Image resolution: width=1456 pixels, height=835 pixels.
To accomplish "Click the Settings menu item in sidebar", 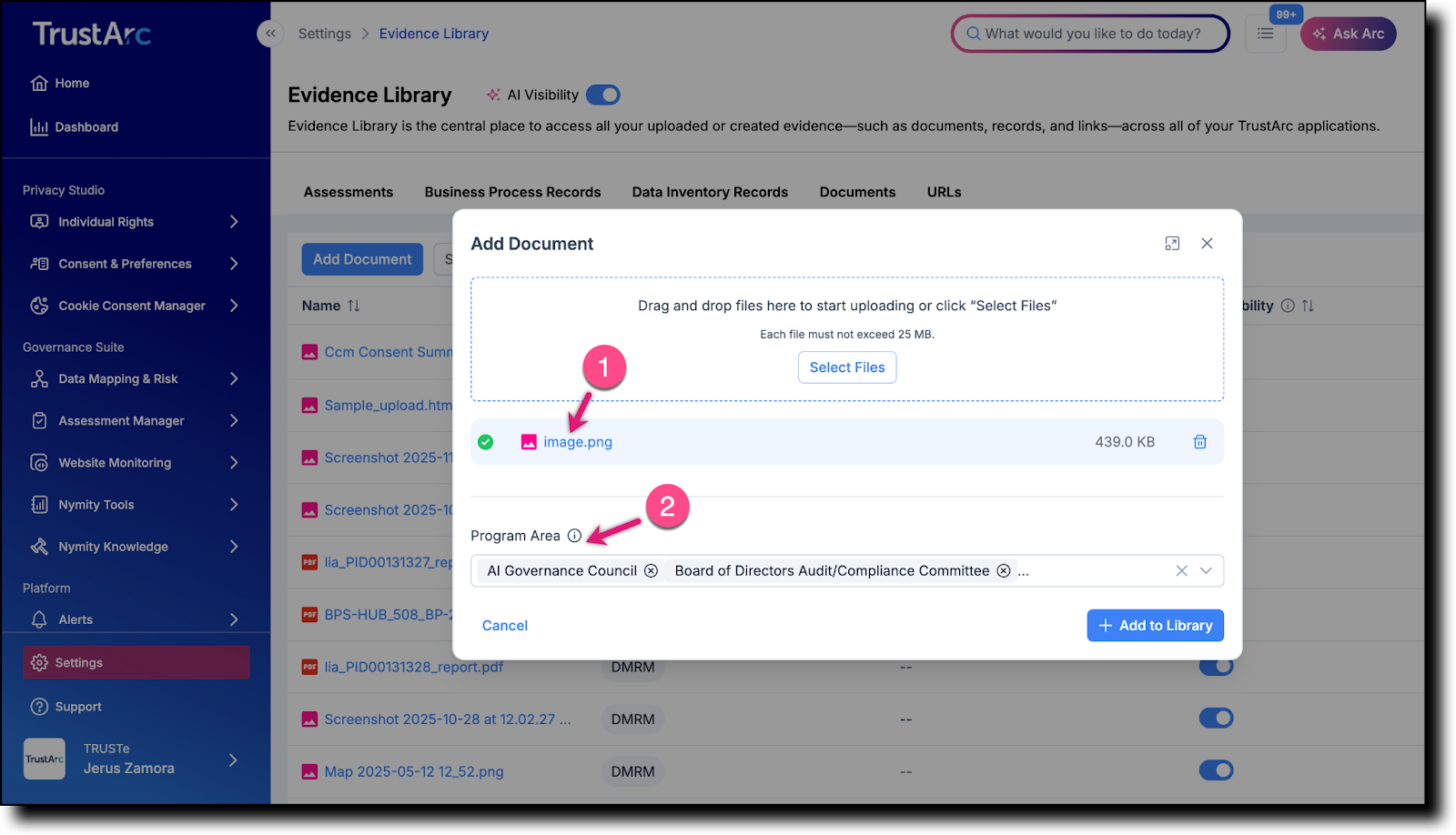I will pos(136,663).
